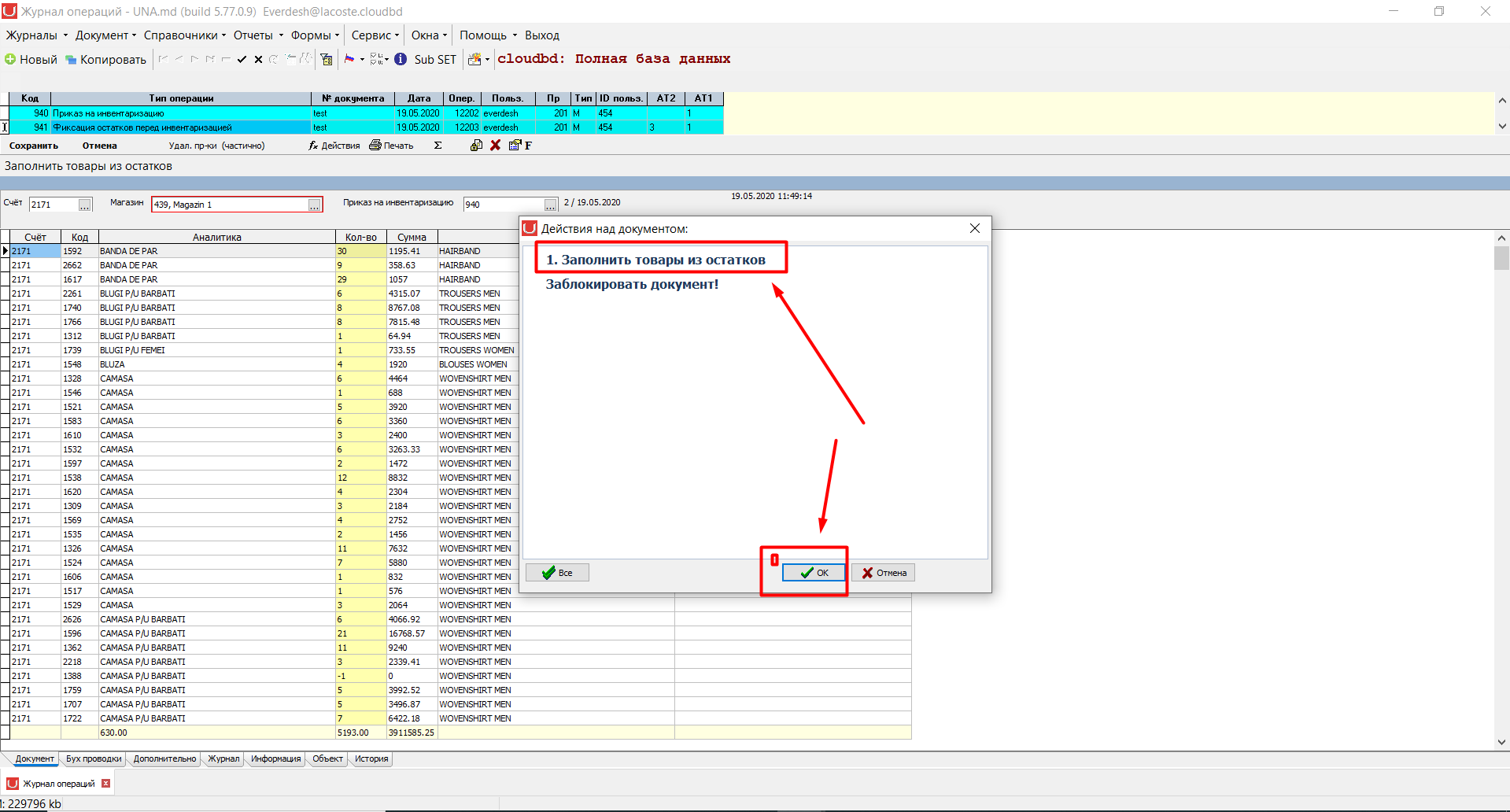Click the copy-lock document icon
1510x812 pixels.
pos(476,146)
